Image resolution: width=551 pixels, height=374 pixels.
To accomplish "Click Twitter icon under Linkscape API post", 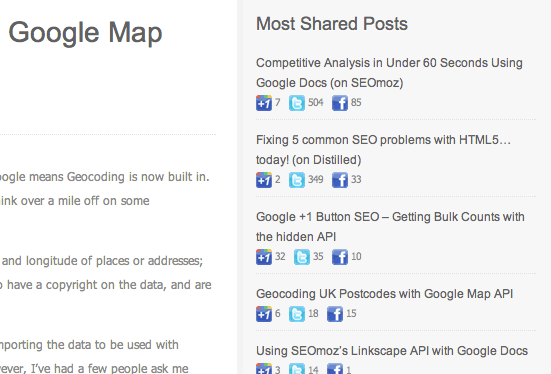I will [297, 368].
